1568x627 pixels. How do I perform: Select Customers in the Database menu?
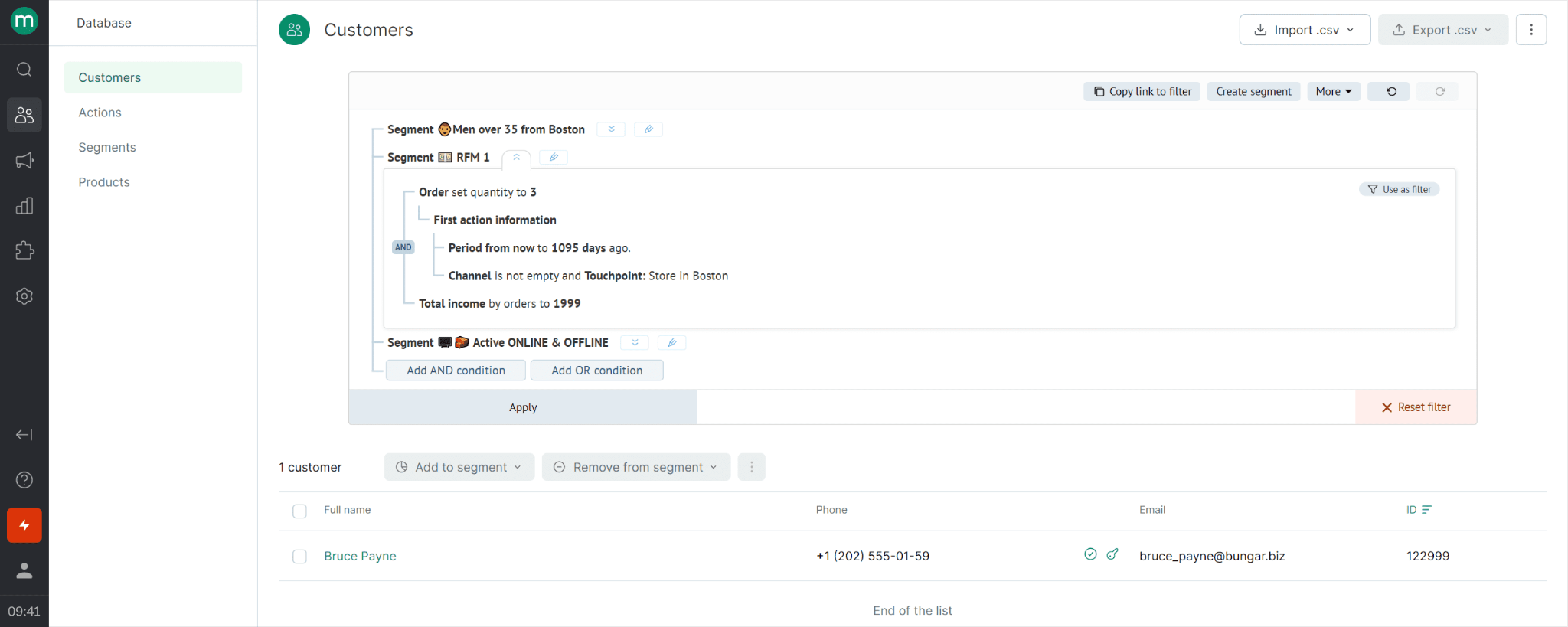click(153, 77)
